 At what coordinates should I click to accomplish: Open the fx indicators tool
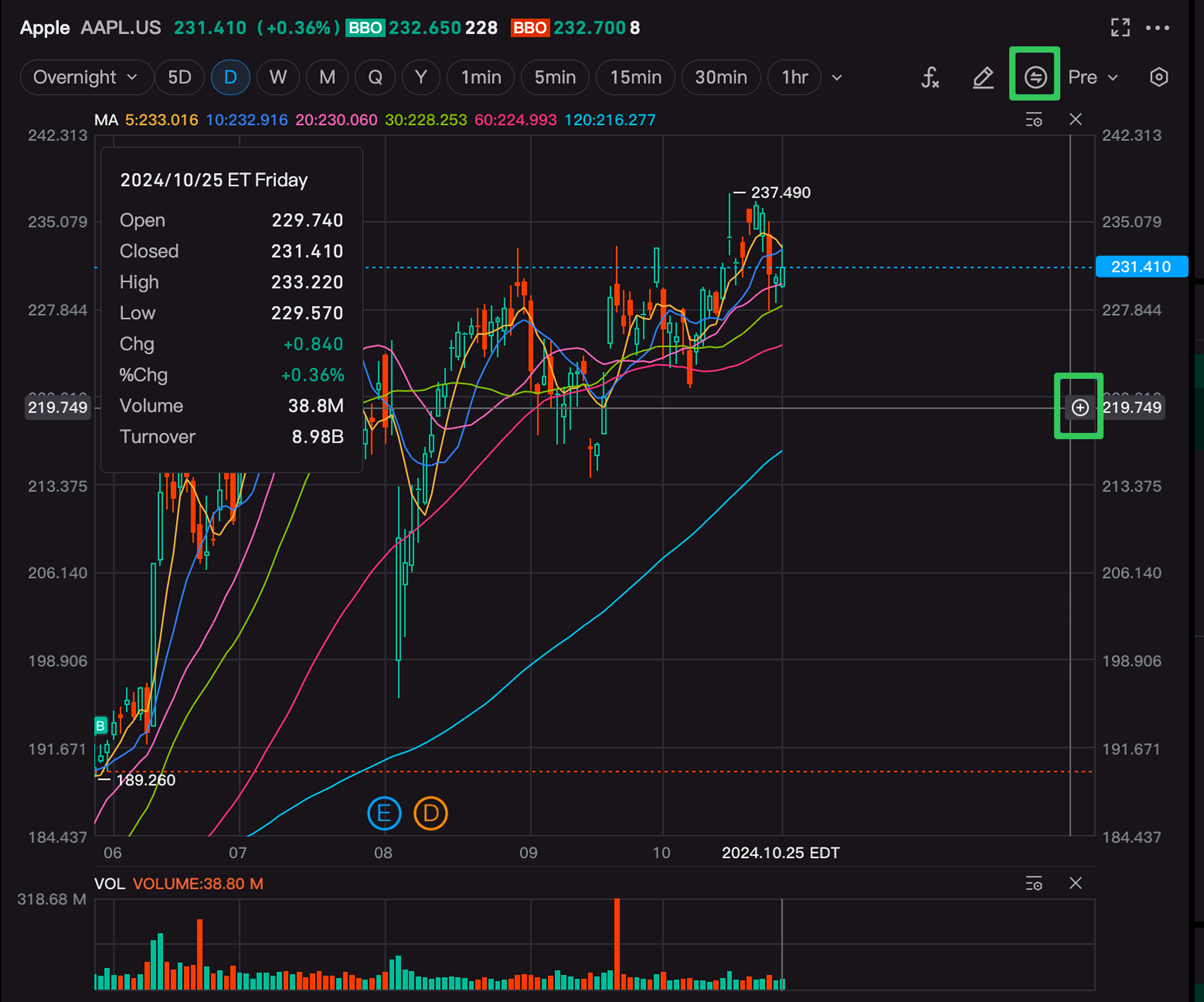click(929, 77)
